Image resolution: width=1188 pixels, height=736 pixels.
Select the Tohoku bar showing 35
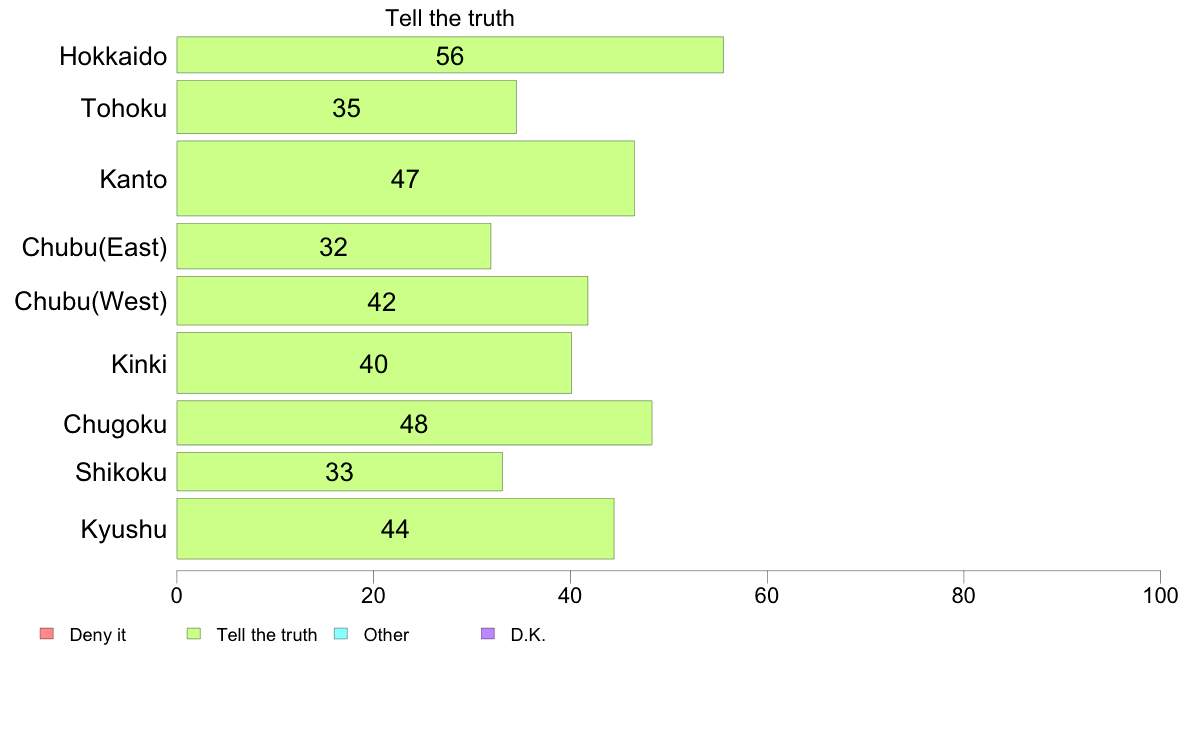[x=346, y=107]
